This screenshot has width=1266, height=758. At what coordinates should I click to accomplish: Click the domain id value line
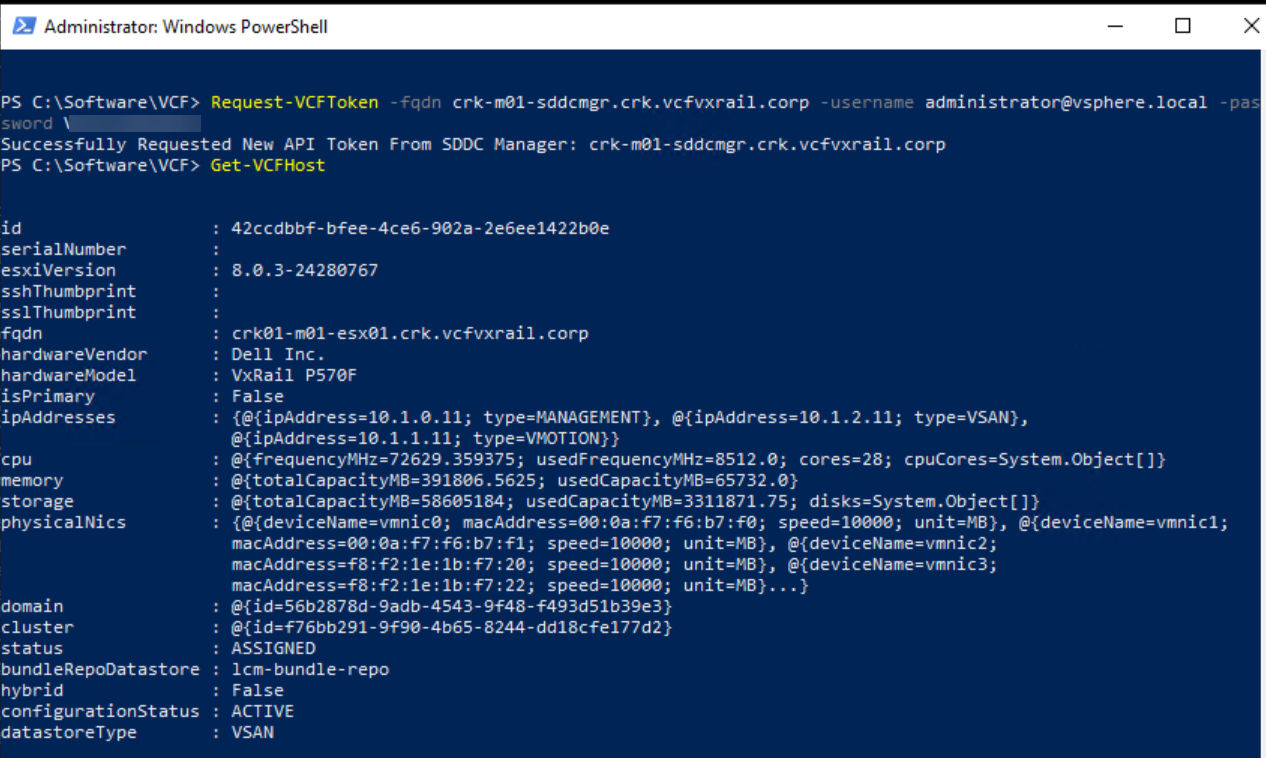coord(451,606)
